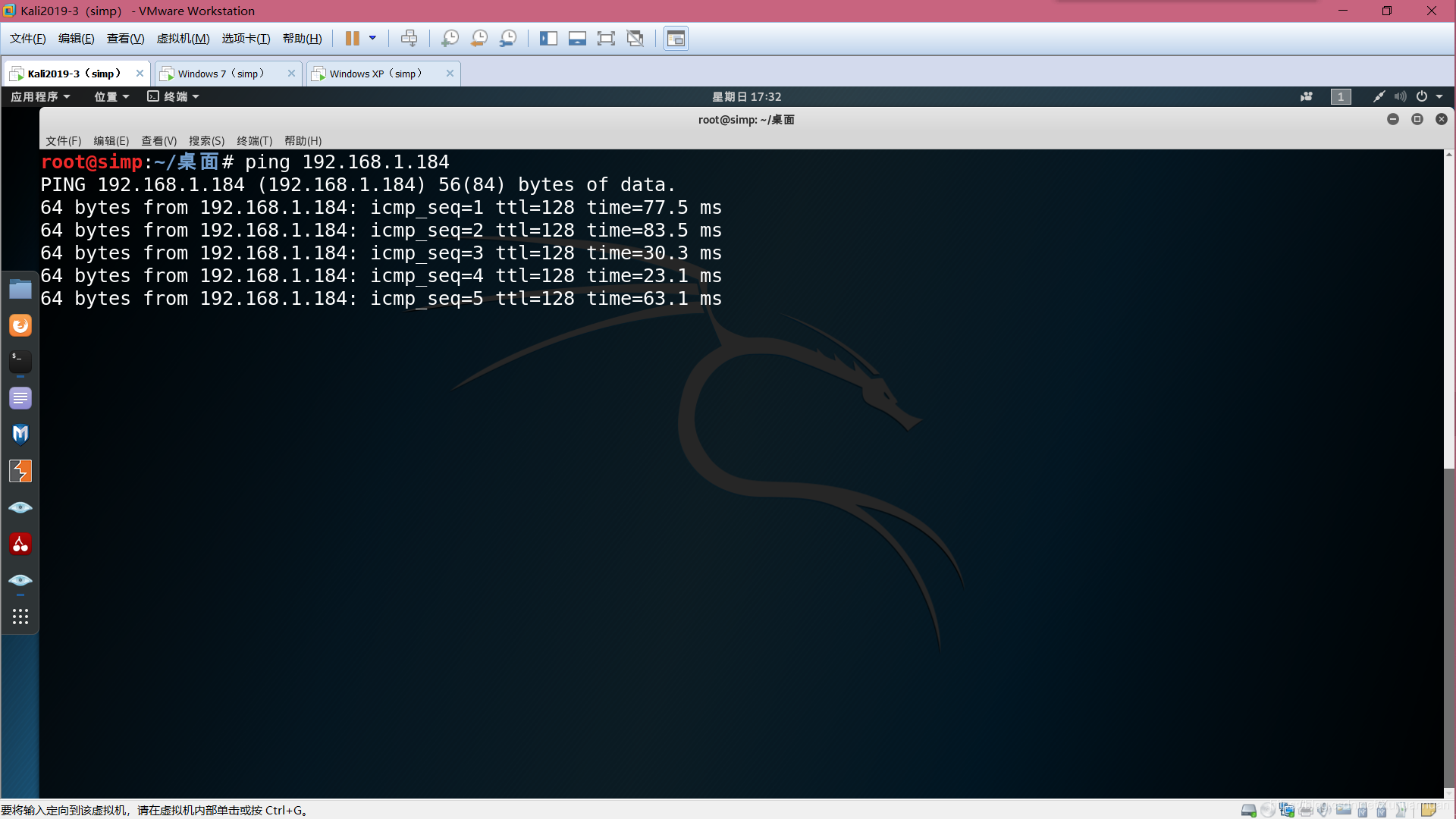Open the power options dropdown arrow
The image size is (1456, 819).
click(x=372, y=38)
